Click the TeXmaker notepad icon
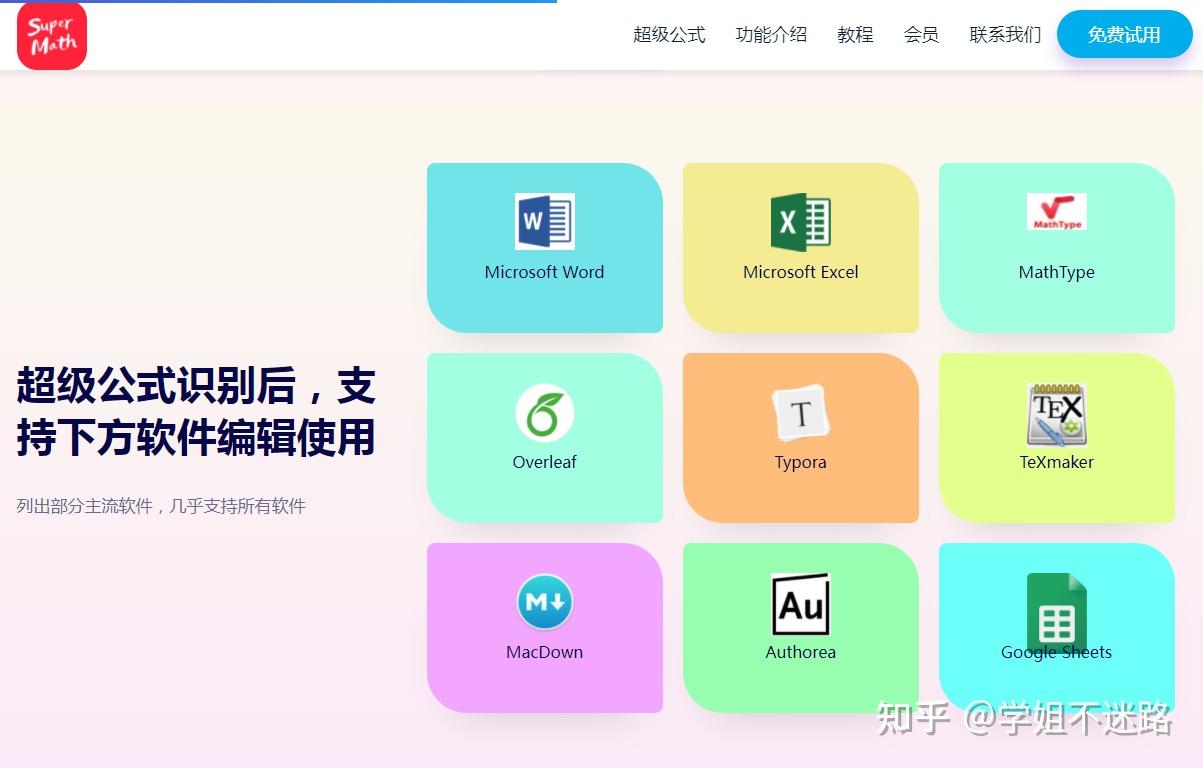The image size is (1203, 768). click(x=1056, y=414)
